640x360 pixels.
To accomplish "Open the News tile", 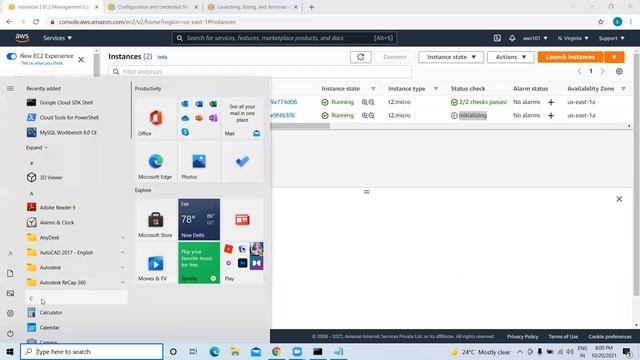I will [x=242, y=220].
